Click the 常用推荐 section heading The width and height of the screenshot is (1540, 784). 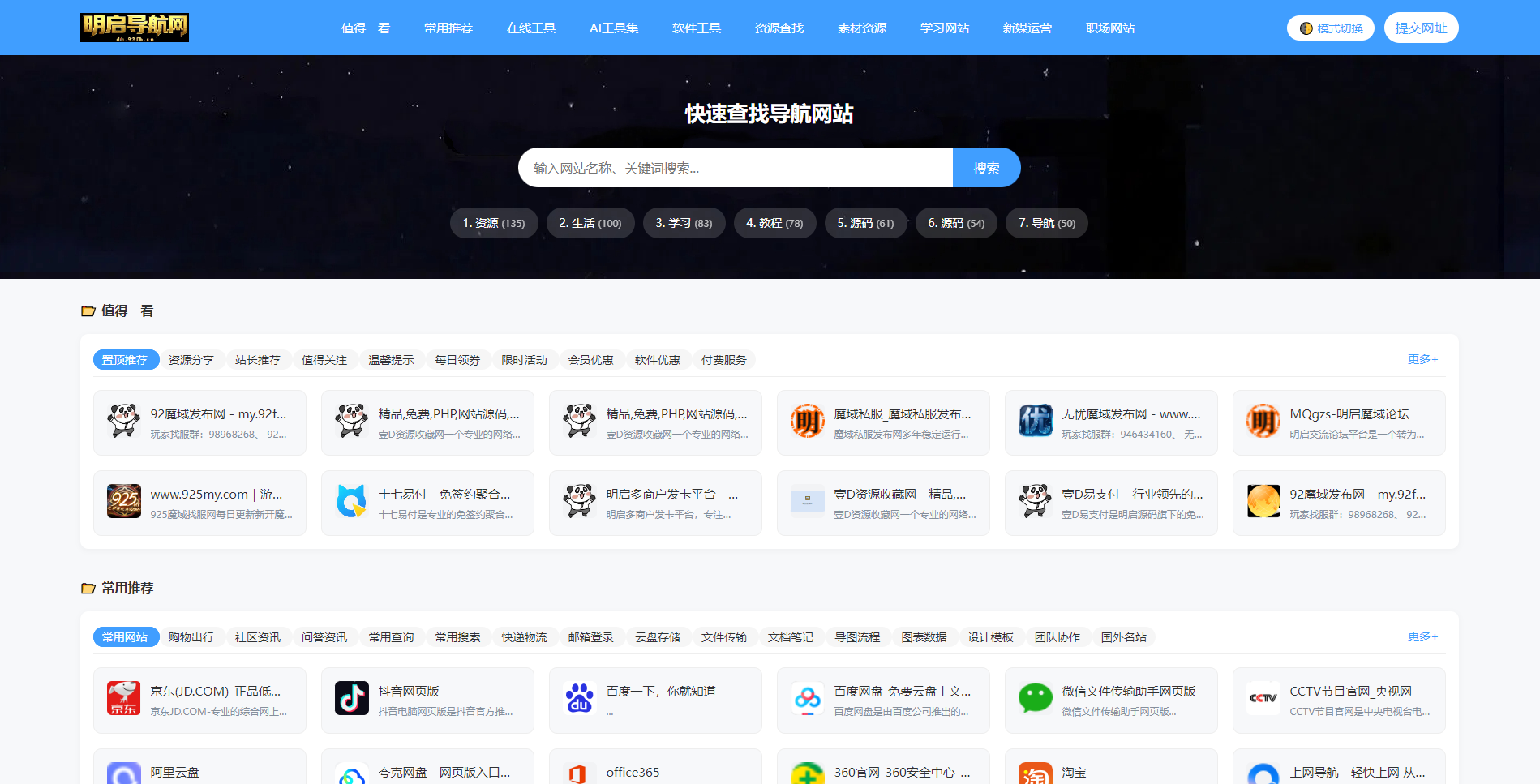click(x=127, y=589)
